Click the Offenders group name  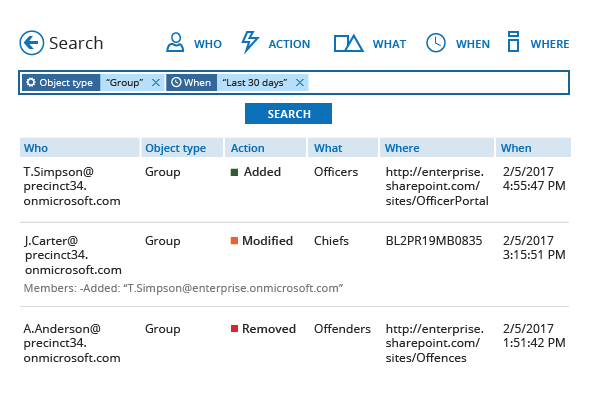342,329
